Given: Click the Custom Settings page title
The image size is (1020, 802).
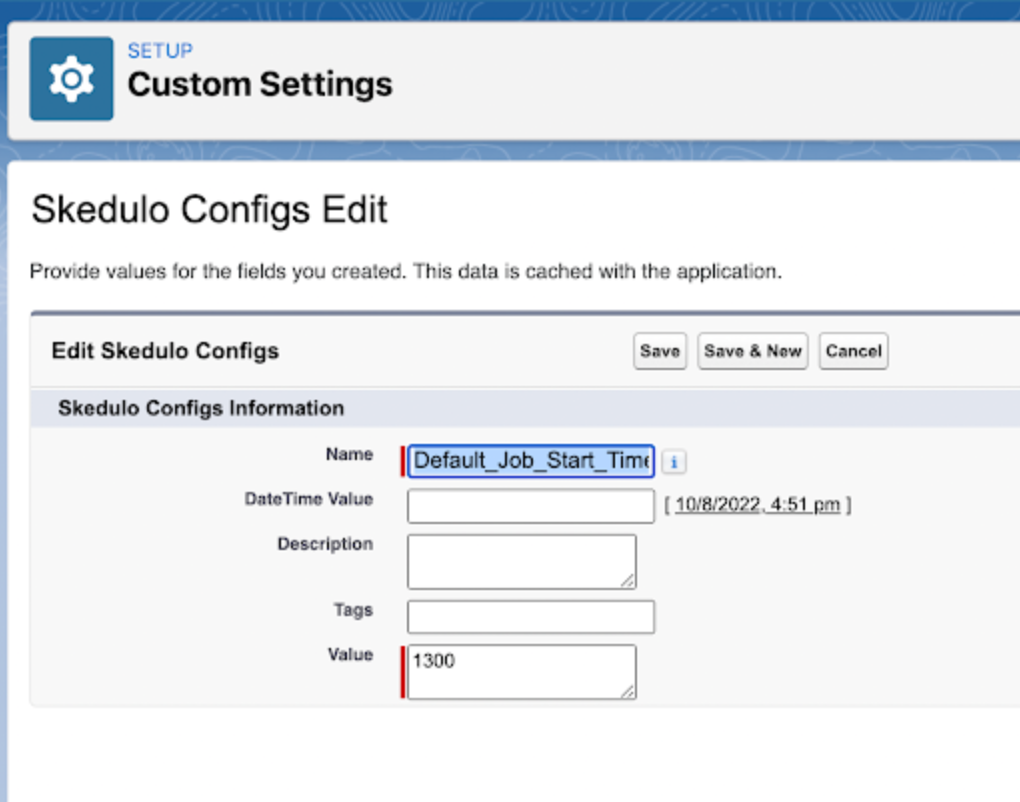Looking at the screenshot, I should 260,85.
